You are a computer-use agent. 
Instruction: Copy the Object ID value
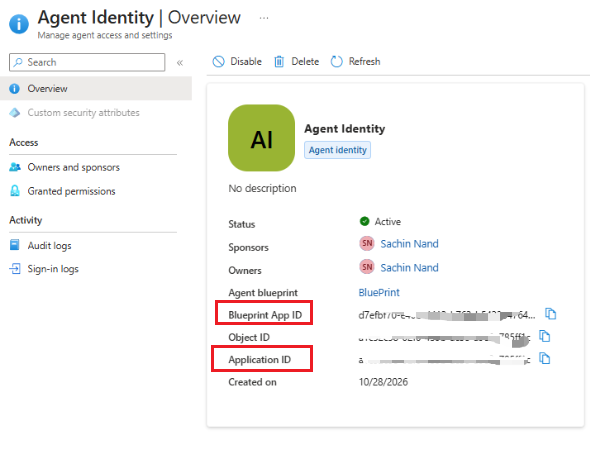tap(544, 336)
